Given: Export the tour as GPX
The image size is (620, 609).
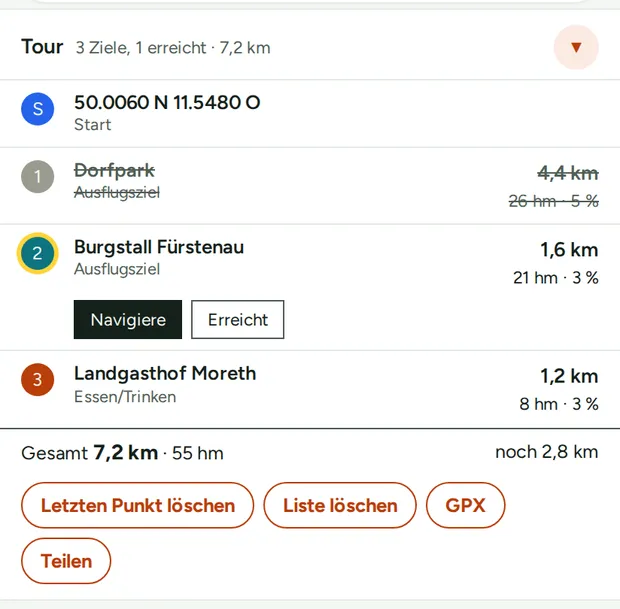Looking at the screenshot, I should pos(465,505).
